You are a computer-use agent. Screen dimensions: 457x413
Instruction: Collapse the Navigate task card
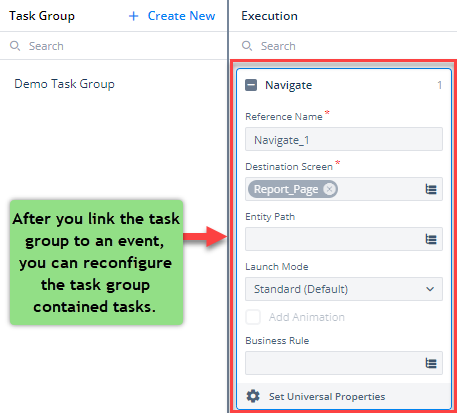pos(251,85)
